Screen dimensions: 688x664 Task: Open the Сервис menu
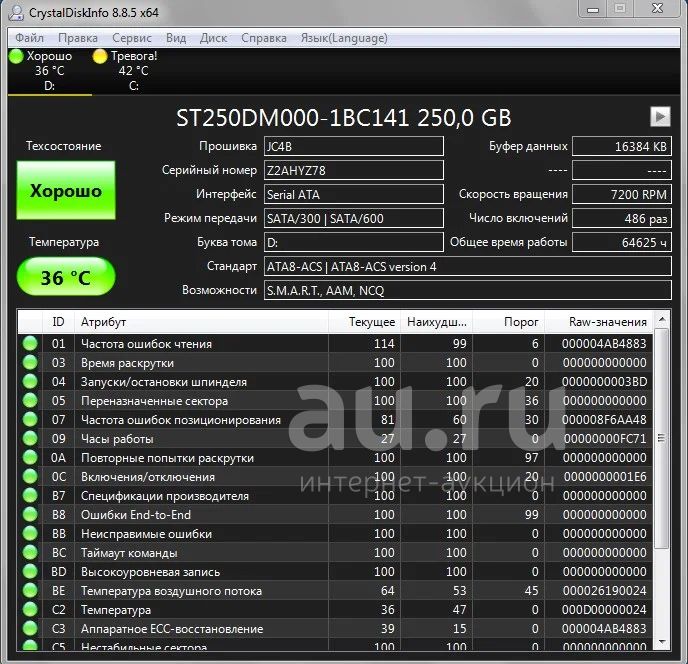pyautogui.click(x=132, y=38)
